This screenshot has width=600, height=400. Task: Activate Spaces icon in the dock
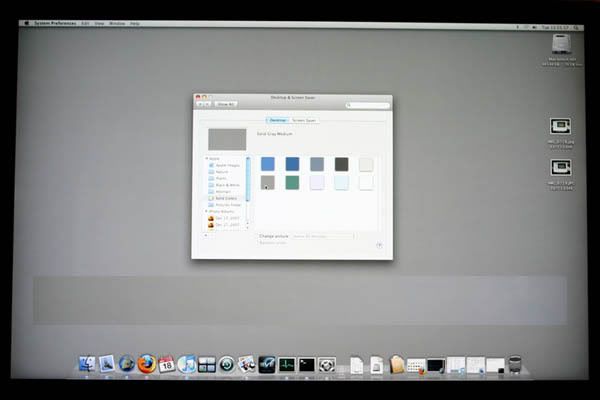(207, 365)
